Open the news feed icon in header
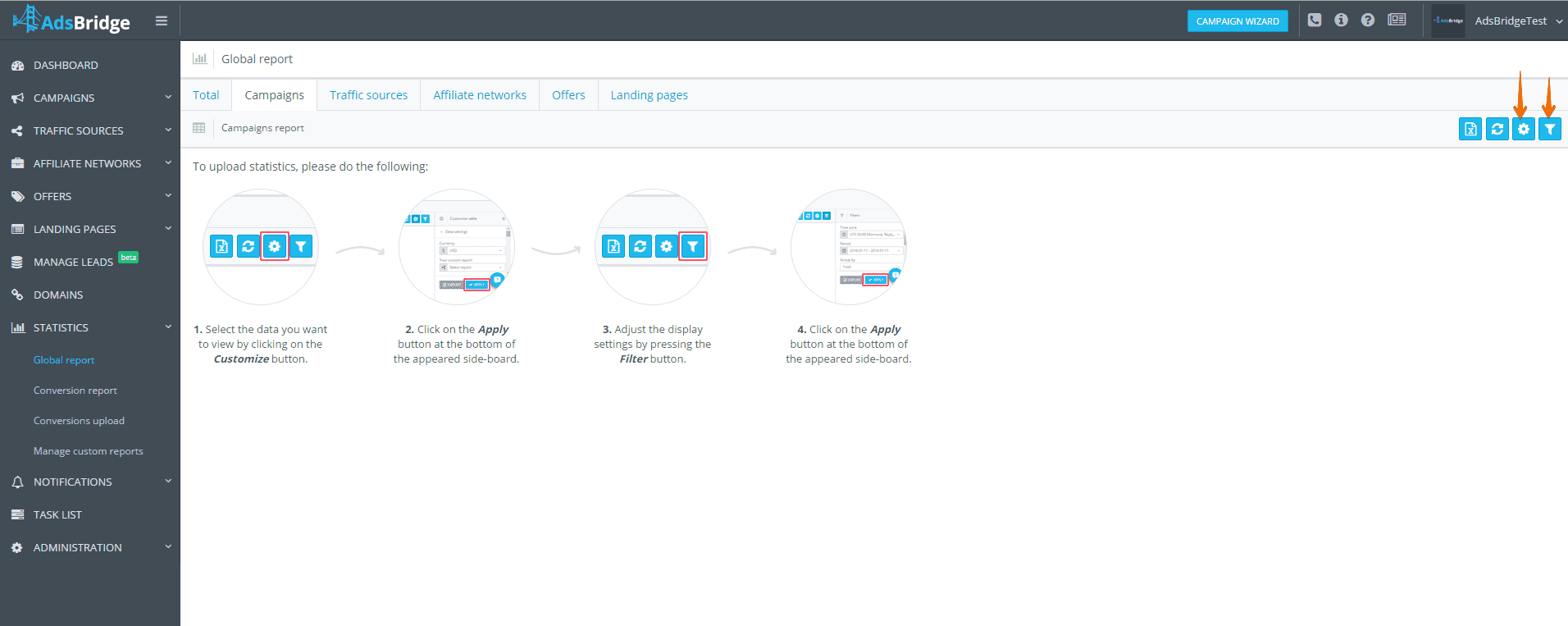 click(1397, 21)
